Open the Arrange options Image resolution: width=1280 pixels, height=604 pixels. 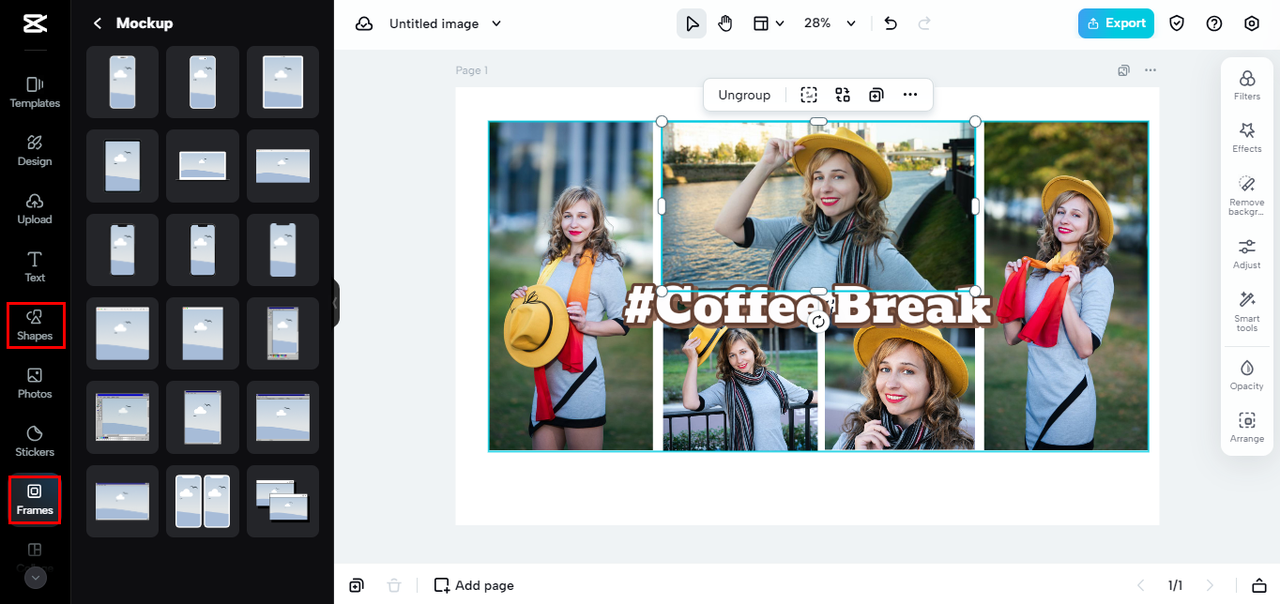[x=1246, y=424]
